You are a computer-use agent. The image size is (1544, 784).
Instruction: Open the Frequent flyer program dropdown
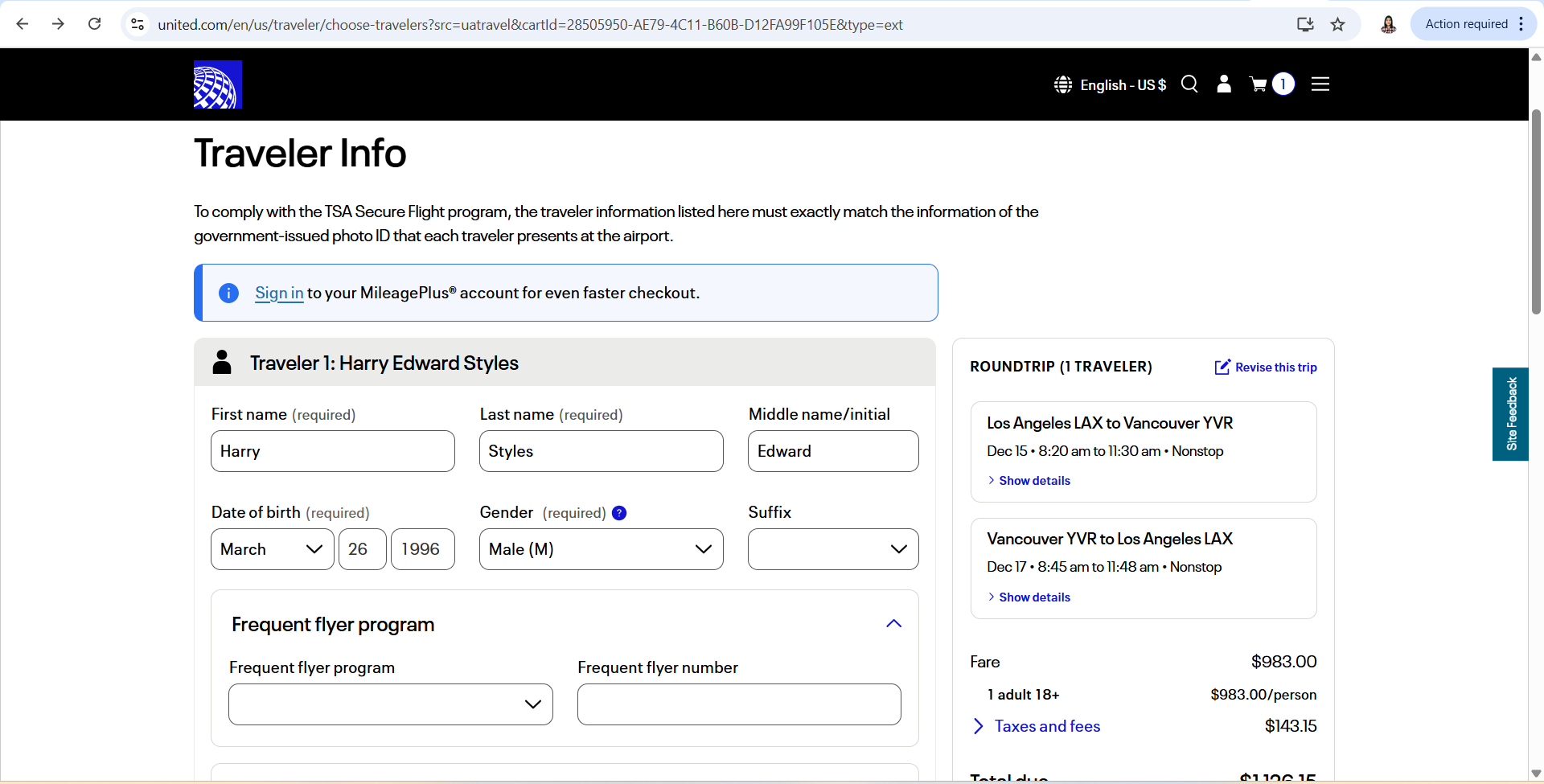pos(390,704)
